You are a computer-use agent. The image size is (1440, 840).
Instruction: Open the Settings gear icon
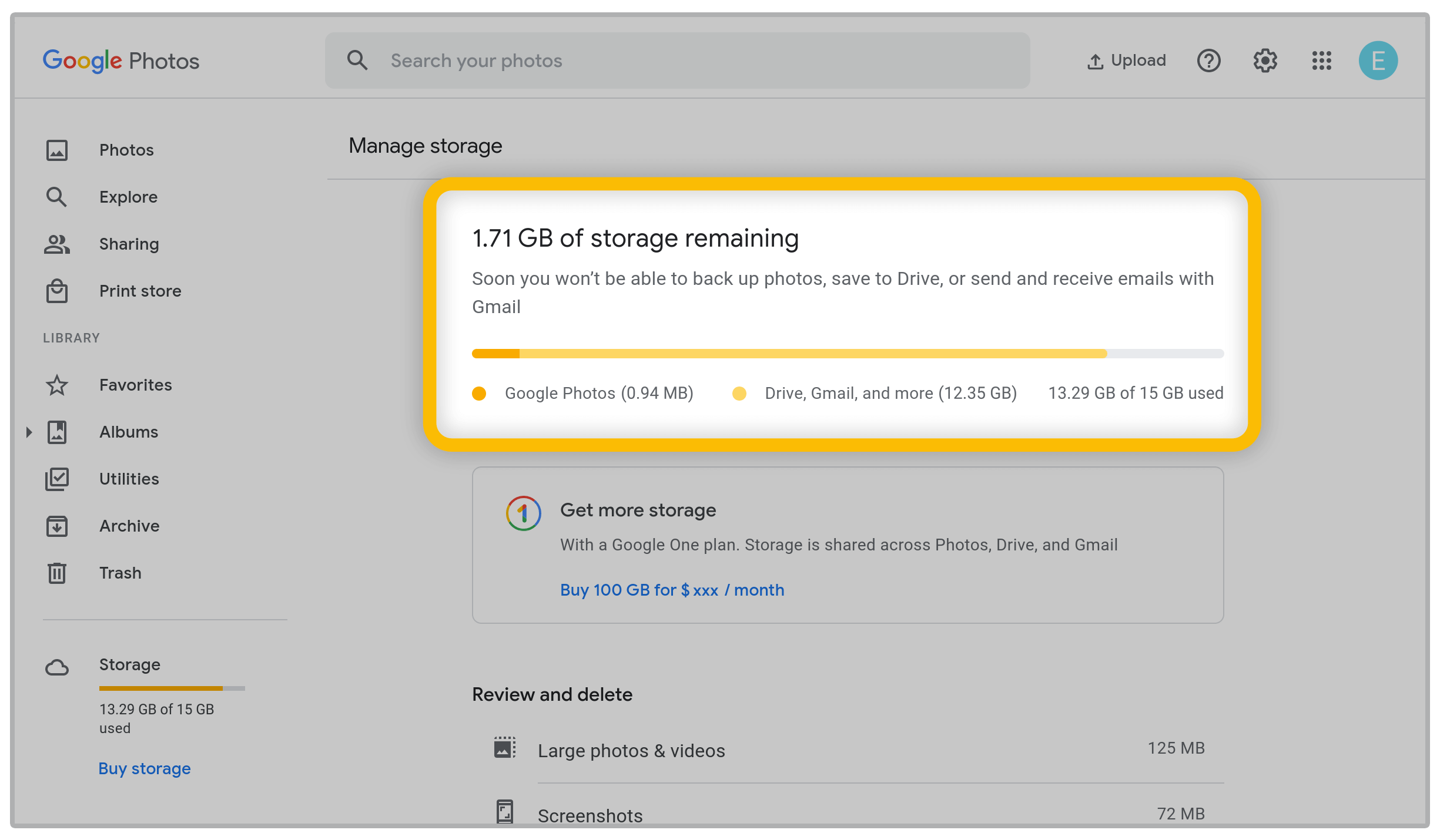(1265, 61)
